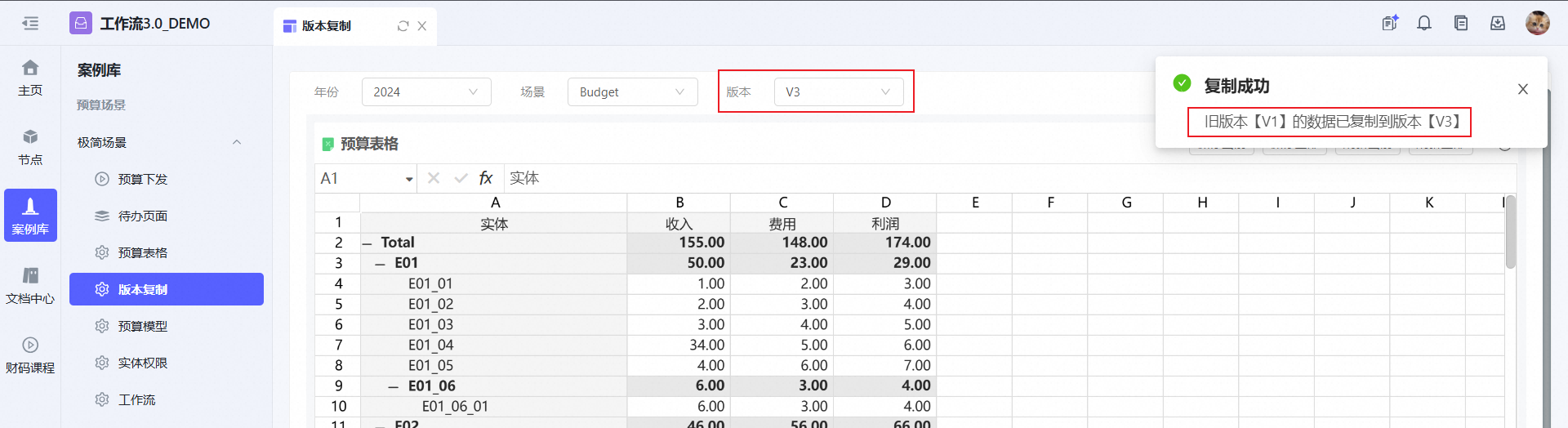Collapse the E01 row in the spreadsheet
This screenshot has width=1568, height=428.
click(381, 264)
